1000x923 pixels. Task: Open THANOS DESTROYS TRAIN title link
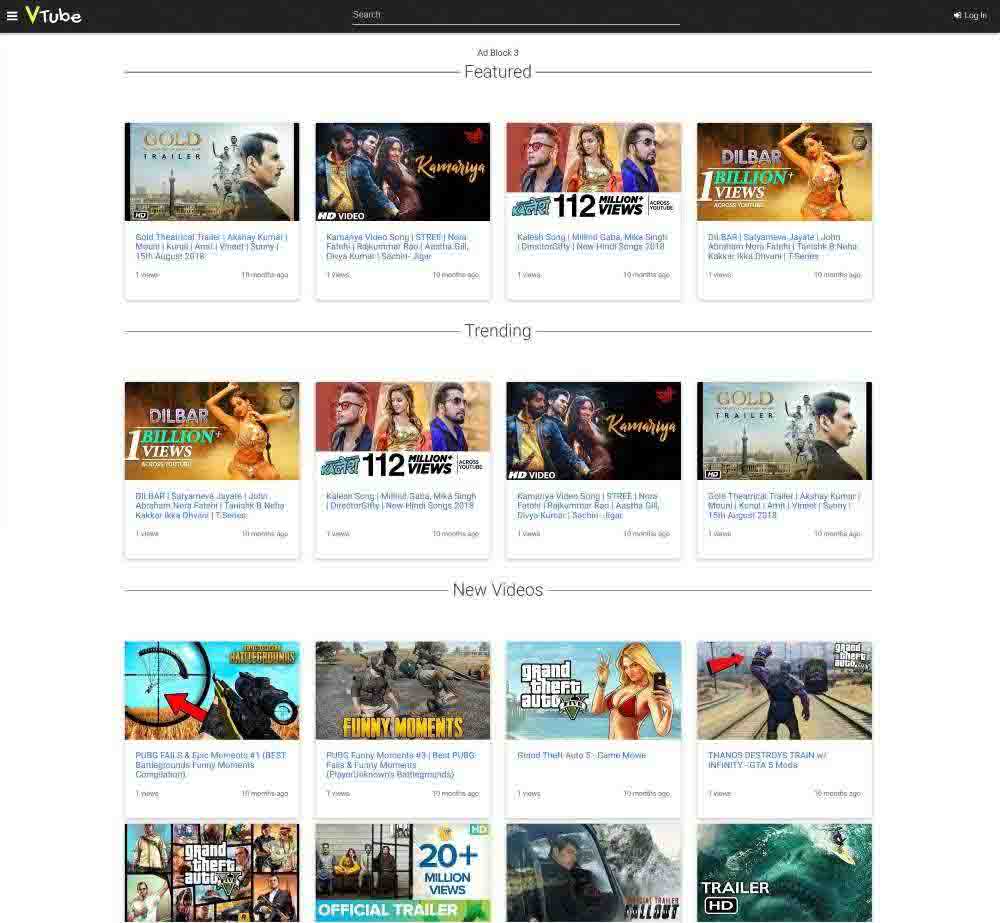[767, 760]
